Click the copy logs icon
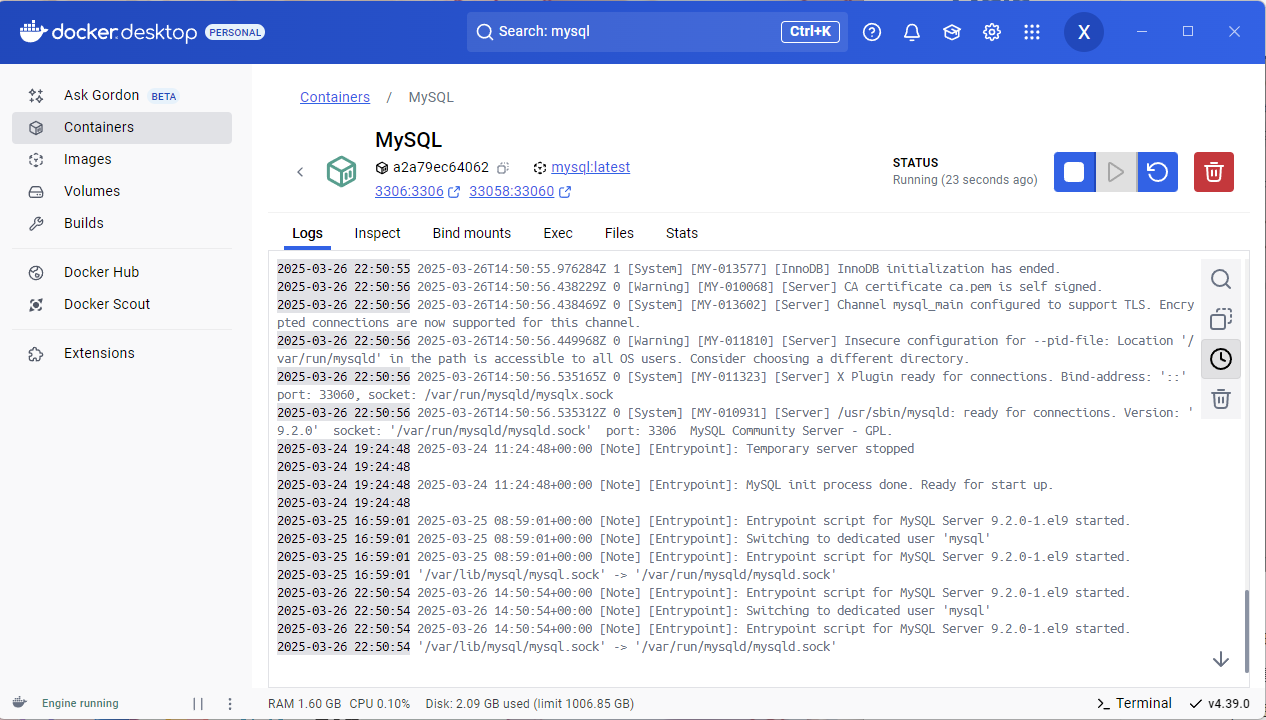This screenshot has width=1266, height=720. coord(1220,319)
